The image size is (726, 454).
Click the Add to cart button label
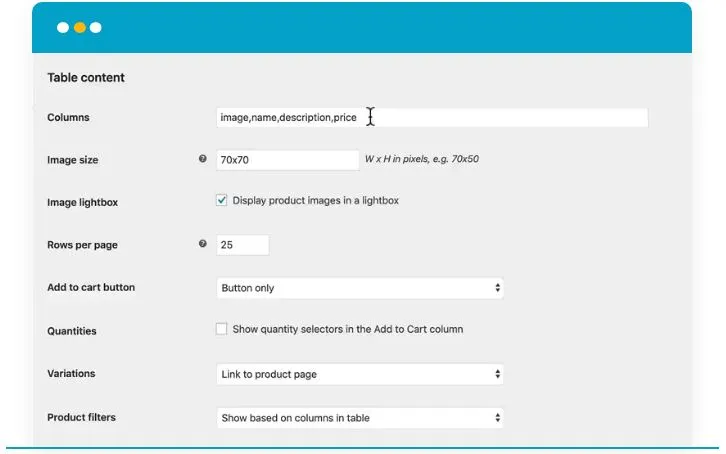pos(91,288)
